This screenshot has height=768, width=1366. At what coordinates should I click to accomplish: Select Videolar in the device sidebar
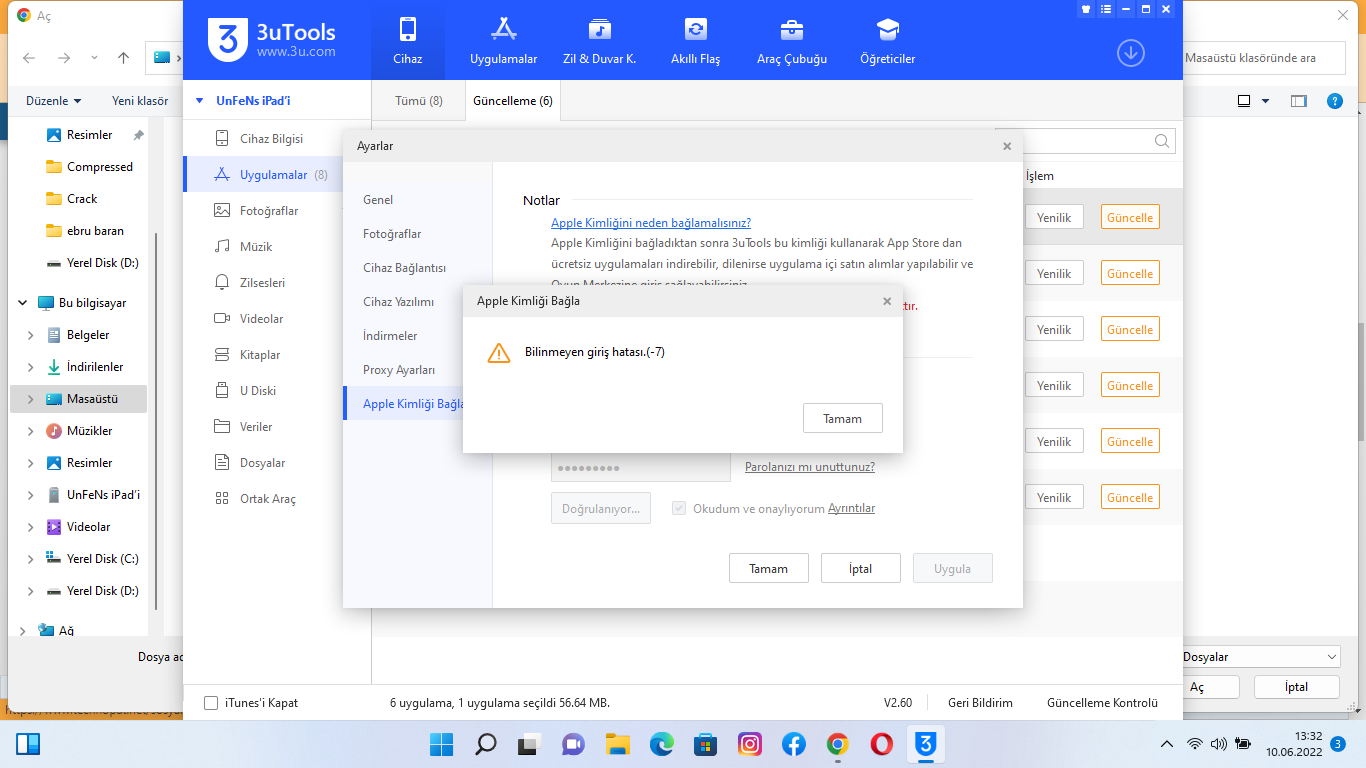(261, 319)
